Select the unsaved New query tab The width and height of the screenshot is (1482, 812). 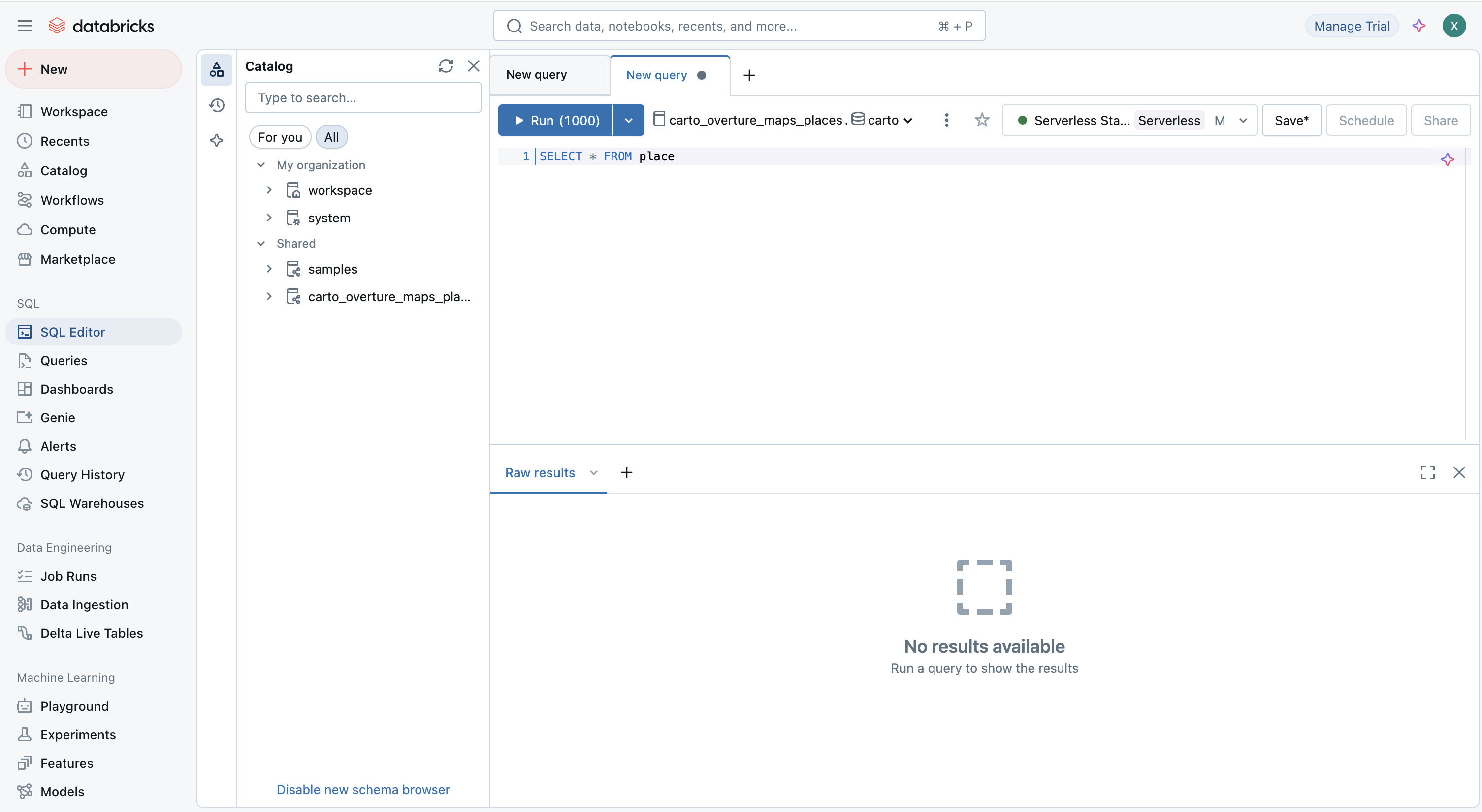click(x=669, y=75)
